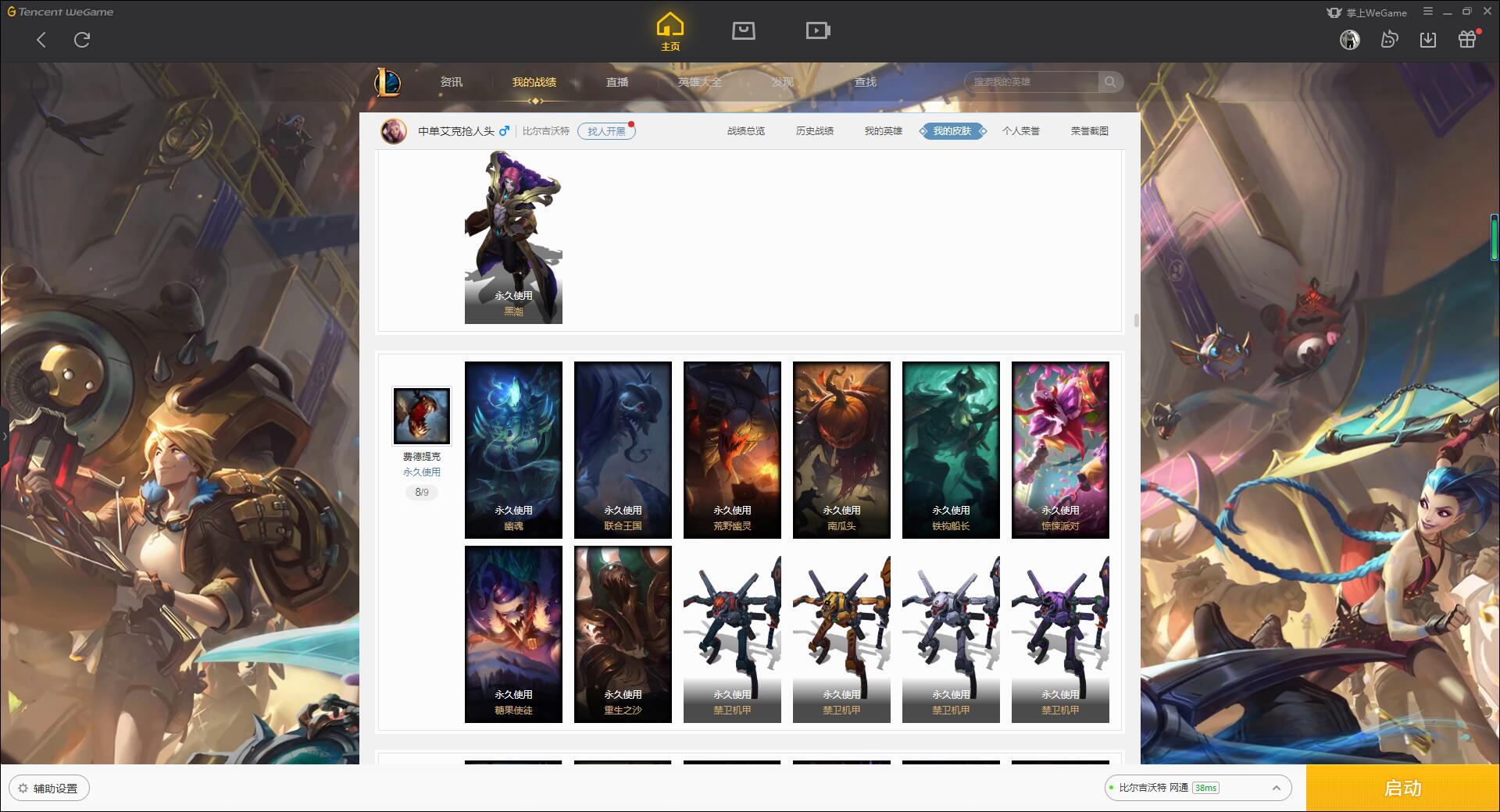Open the 幽魂 skin card
The width and height of the screenshot is (1500, 812).
tap(513, 450)
